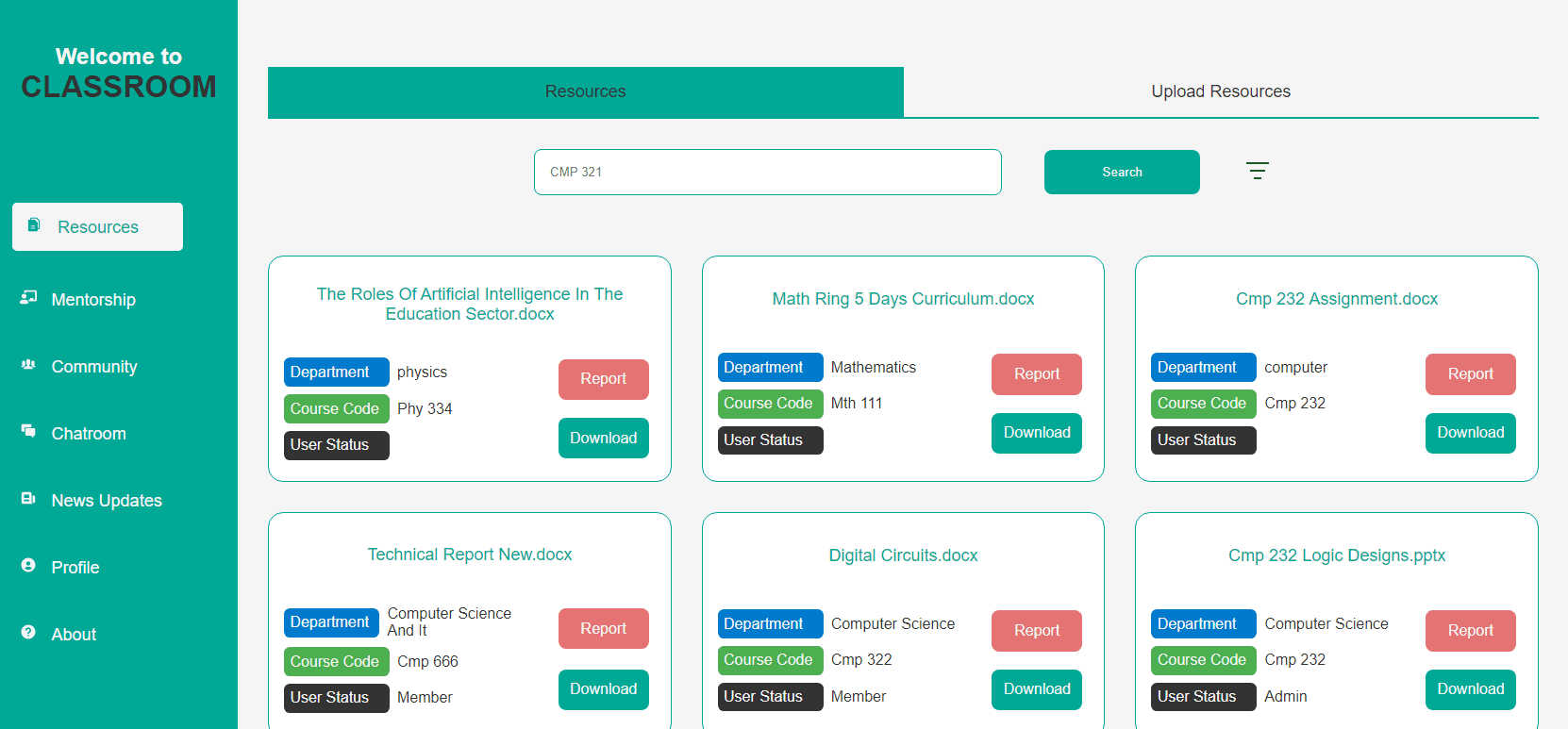Click the Mentorship sidebar icon
Image resolution: width=1568 pixels, height=729 pixels.
(28, 297)
